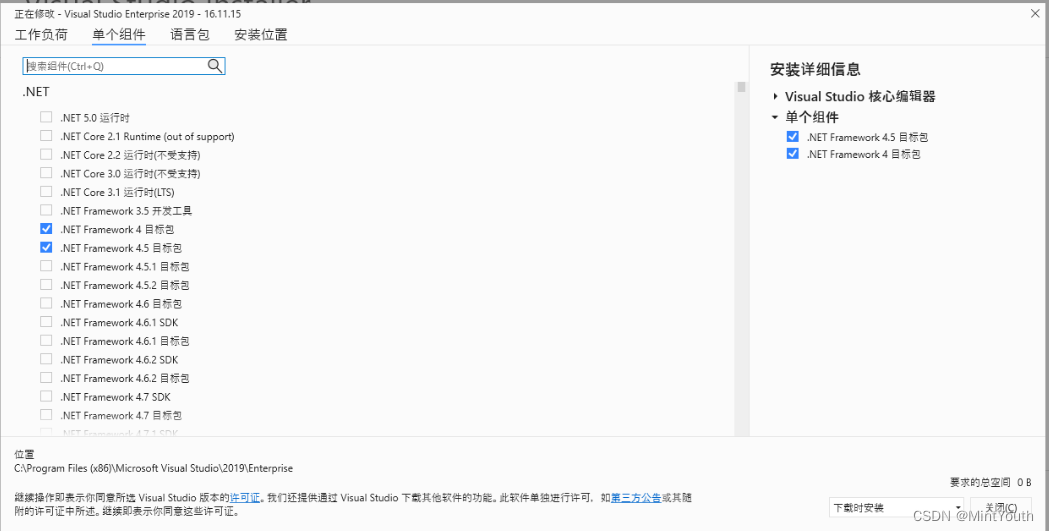Open the 语言包 tab
Screen dimensions: 1049x531
click(x=190, y=35)
